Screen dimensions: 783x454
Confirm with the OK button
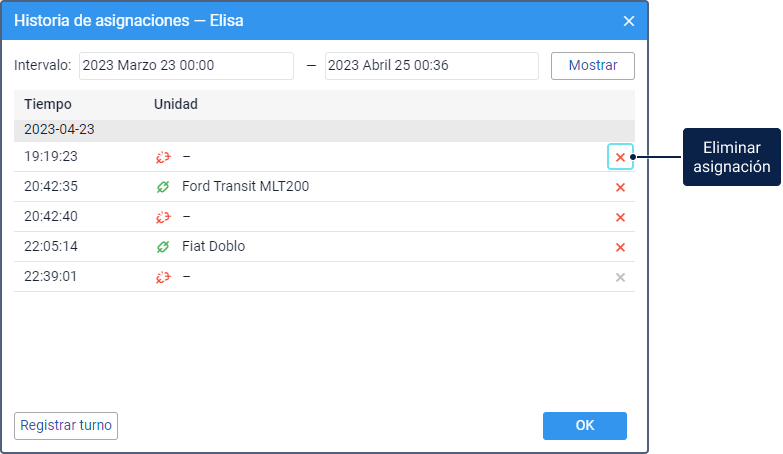584,426
